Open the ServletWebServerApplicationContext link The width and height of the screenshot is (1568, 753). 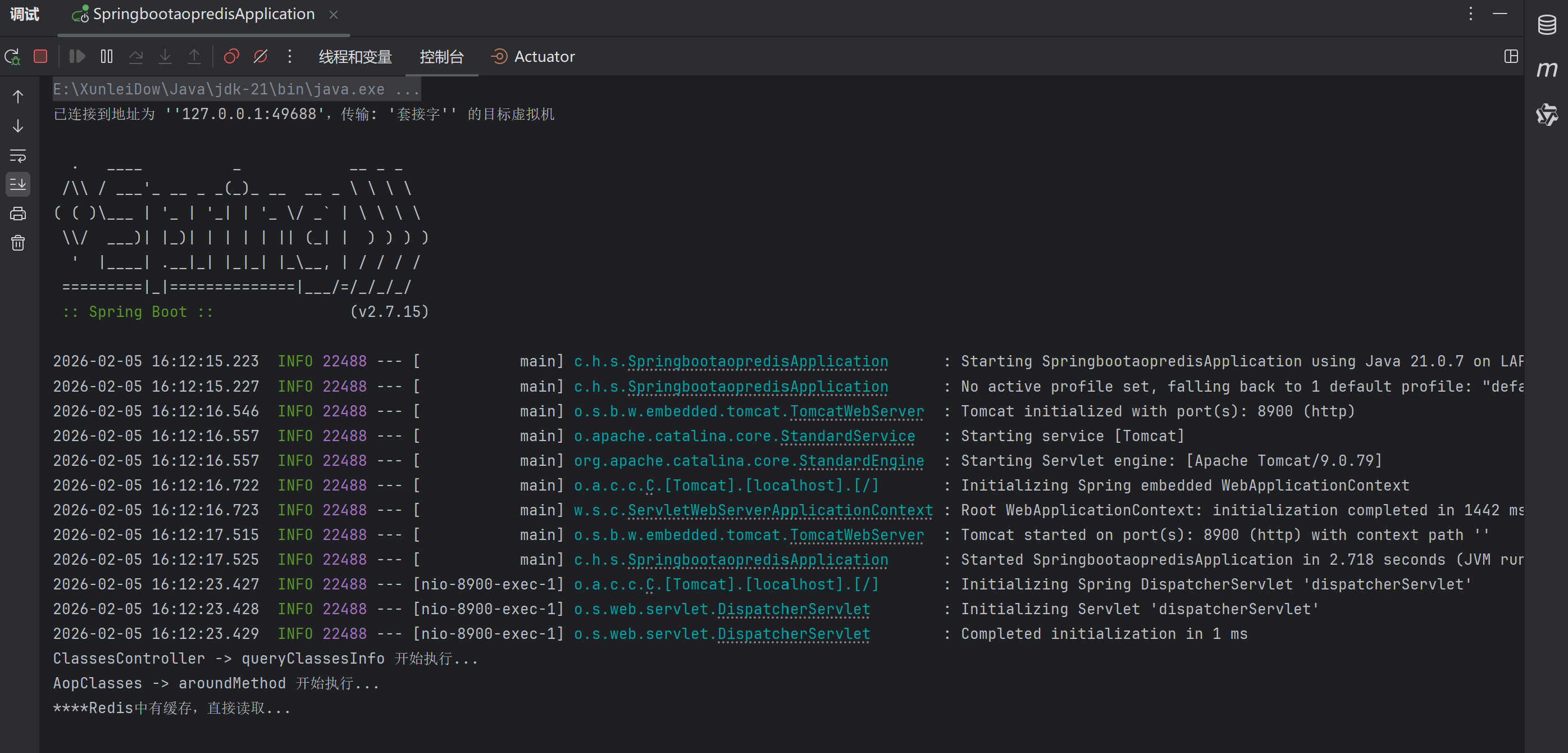[x=780, y=510]
